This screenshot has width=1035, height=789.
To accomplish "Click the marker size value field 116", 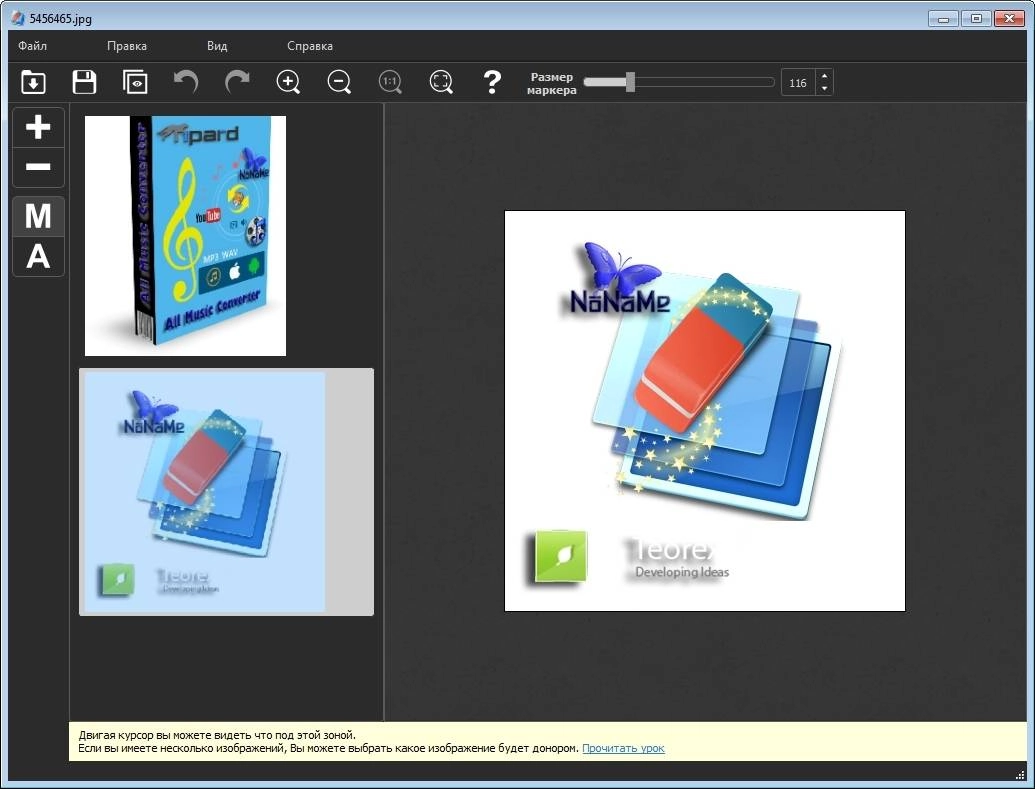I will (x=798, y=83).
